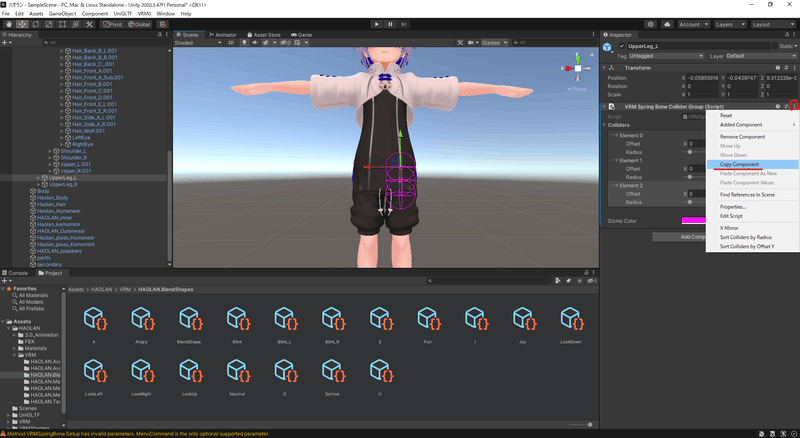Open Transform component help icon
800x438 pixels.
tap(778, 67)
